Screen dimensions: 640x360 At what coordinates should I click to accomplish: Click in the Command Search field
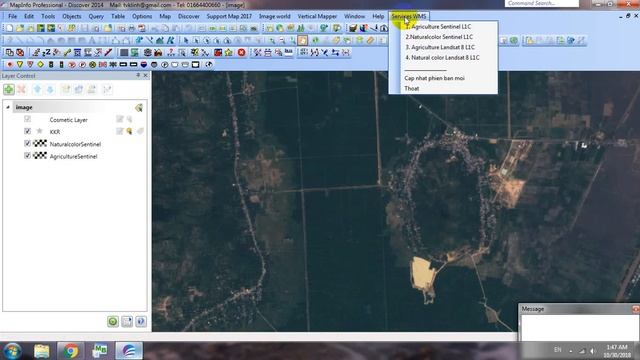[x=542, y=3]
